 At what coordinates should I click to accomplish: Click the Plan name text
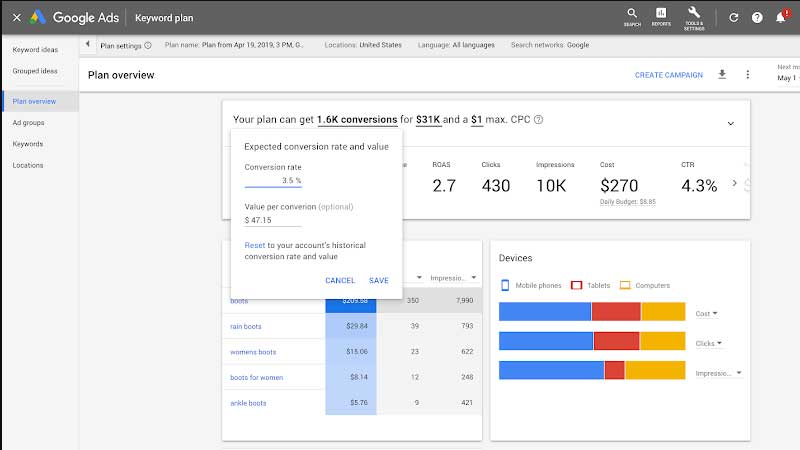point(234,45)
